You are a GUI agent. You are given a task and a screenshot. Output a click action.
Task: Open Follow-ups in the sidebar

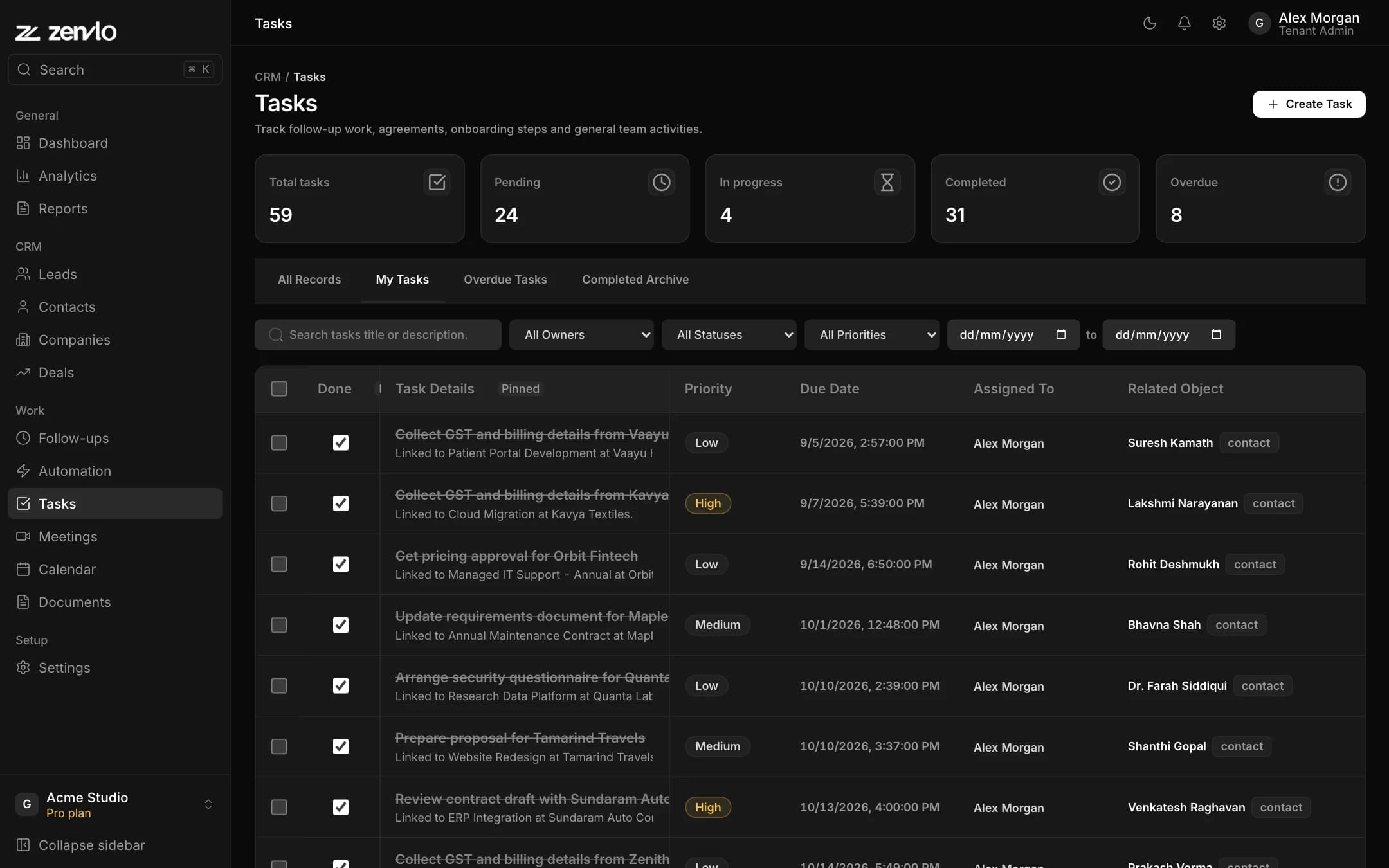(x=115, y=438)
